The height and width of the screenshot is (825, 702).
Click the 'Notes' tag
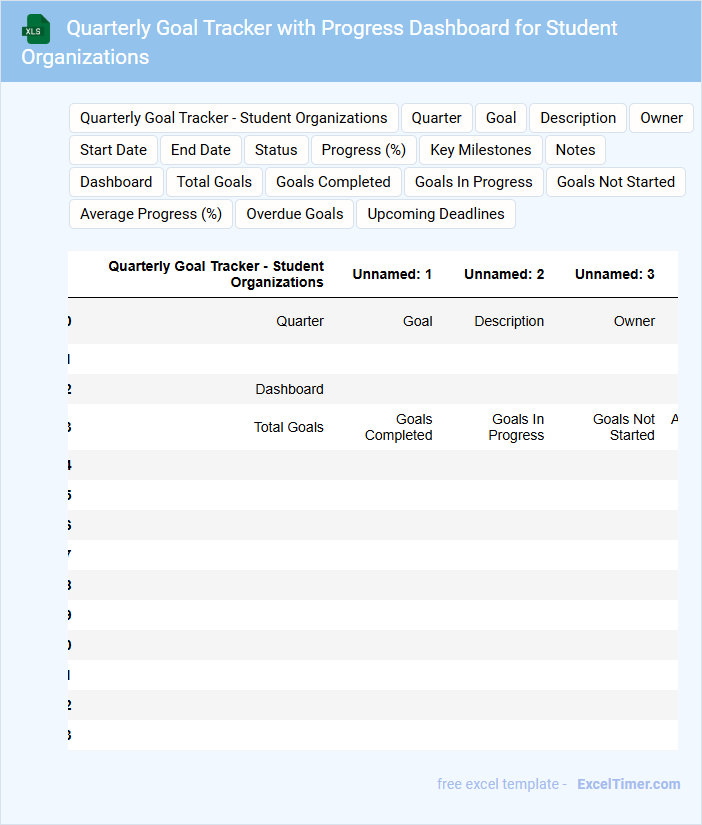tap(575, 150)
